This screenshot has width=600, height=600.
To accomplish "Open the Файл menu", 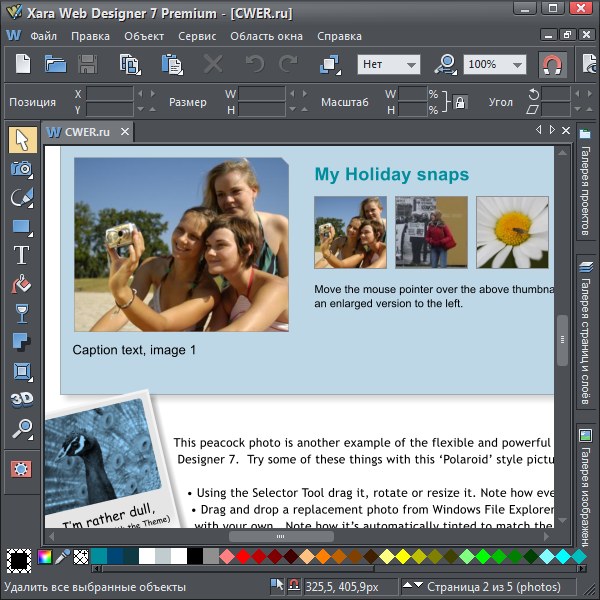I will click(43, 36).
